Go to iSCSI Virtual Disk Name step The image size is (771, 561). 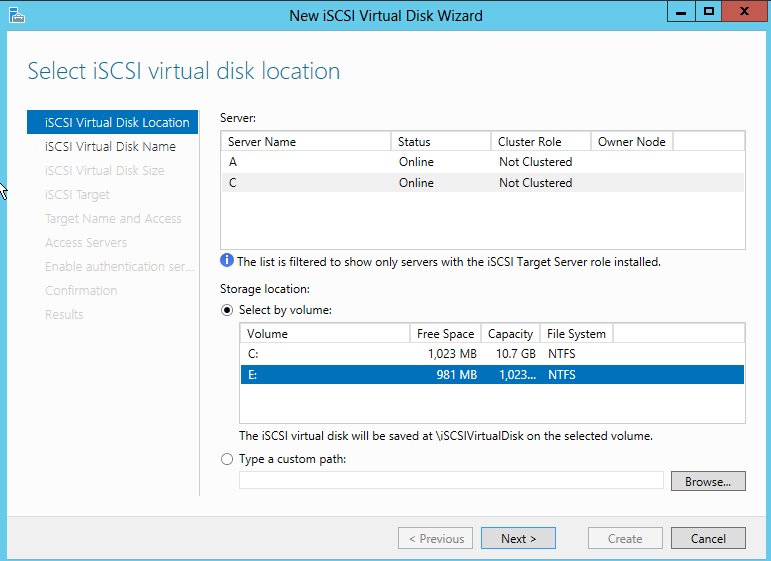point(110,147)
